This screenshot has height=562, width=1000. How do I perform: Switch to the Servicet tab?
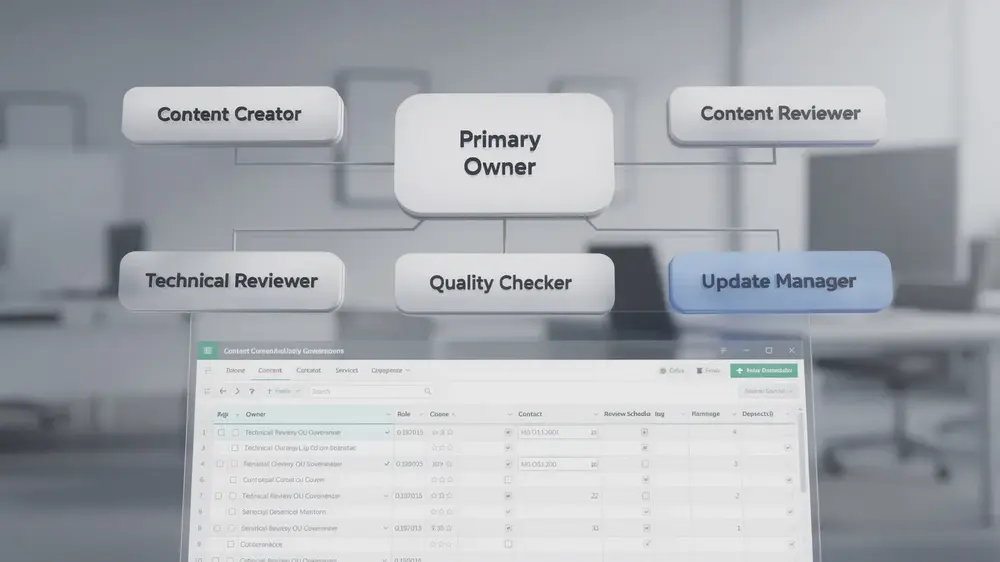tap(346, 370)
